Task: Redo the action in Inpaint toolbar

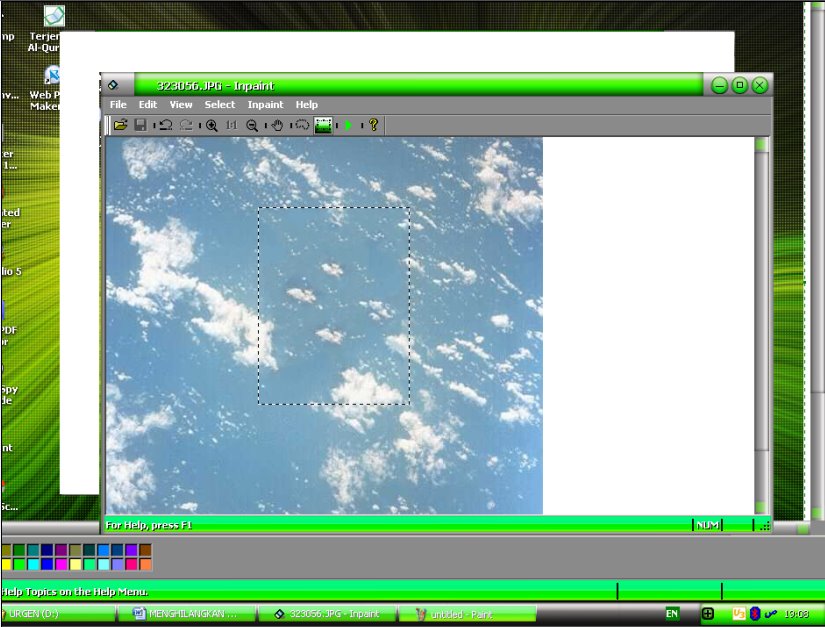Action: (x=186, y=125)
